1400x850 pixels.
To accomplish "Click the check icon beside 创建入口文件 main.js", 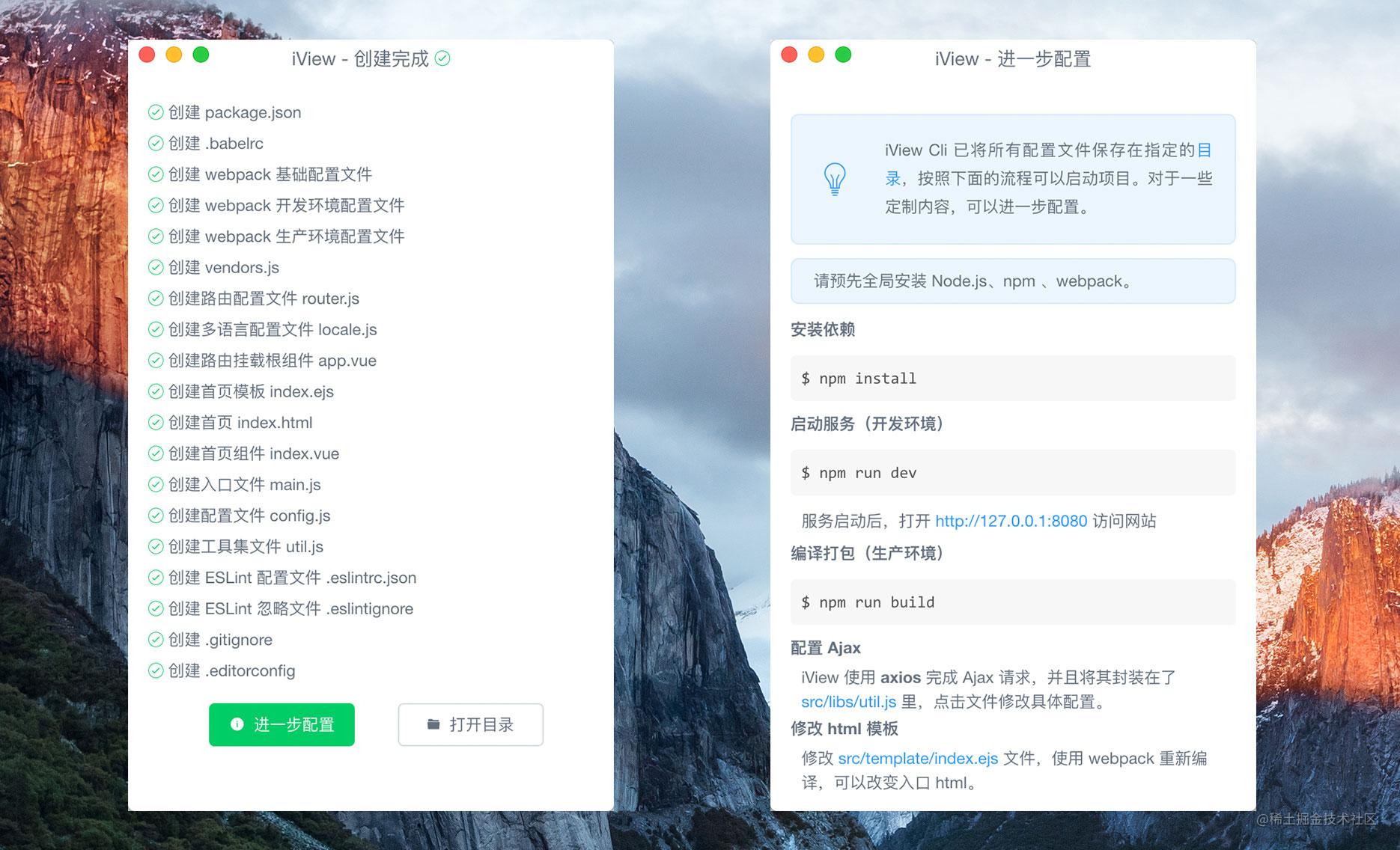I will pyautogui.click(x=156, y=485).
